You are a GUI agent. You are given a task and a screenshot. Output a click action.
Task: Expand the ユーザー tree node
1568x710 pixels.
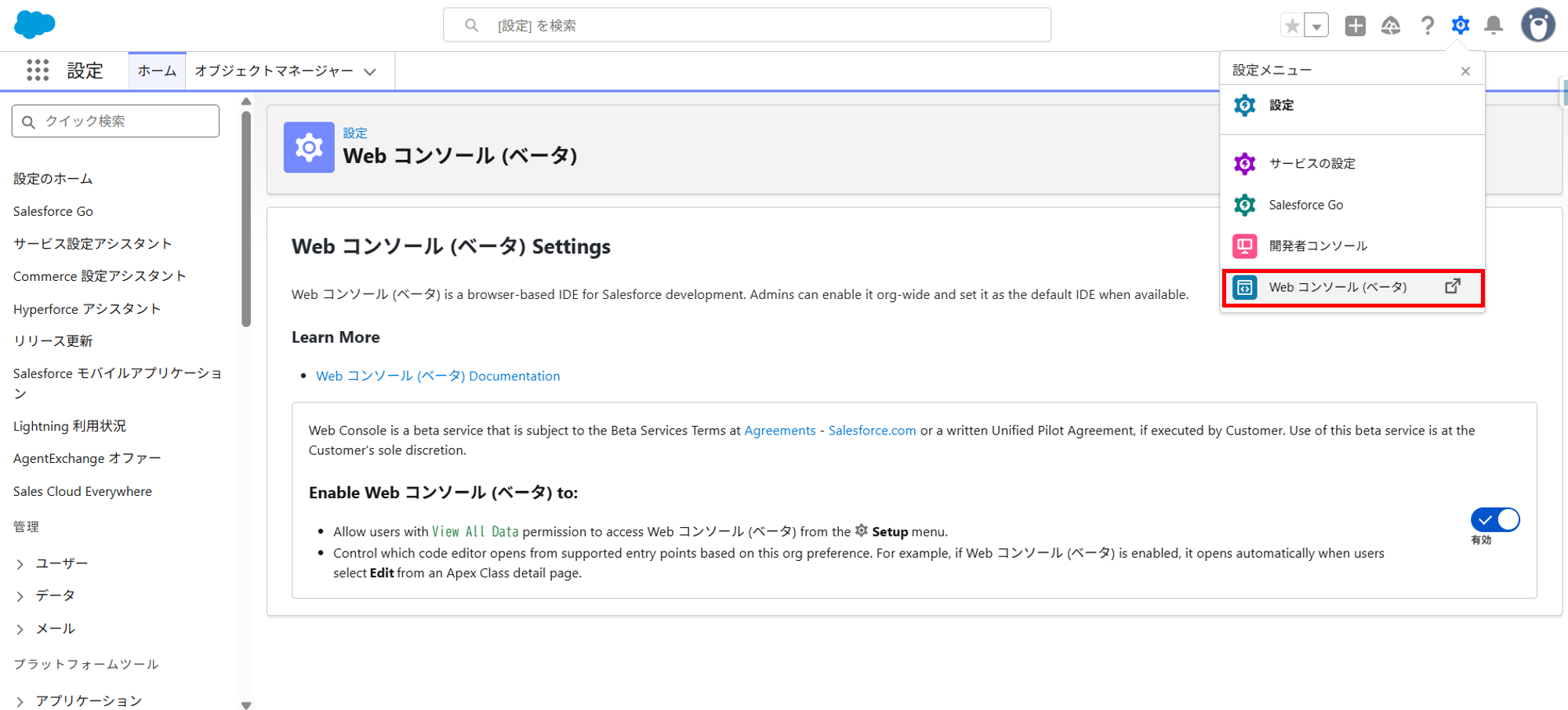click(x=20, y=564)
